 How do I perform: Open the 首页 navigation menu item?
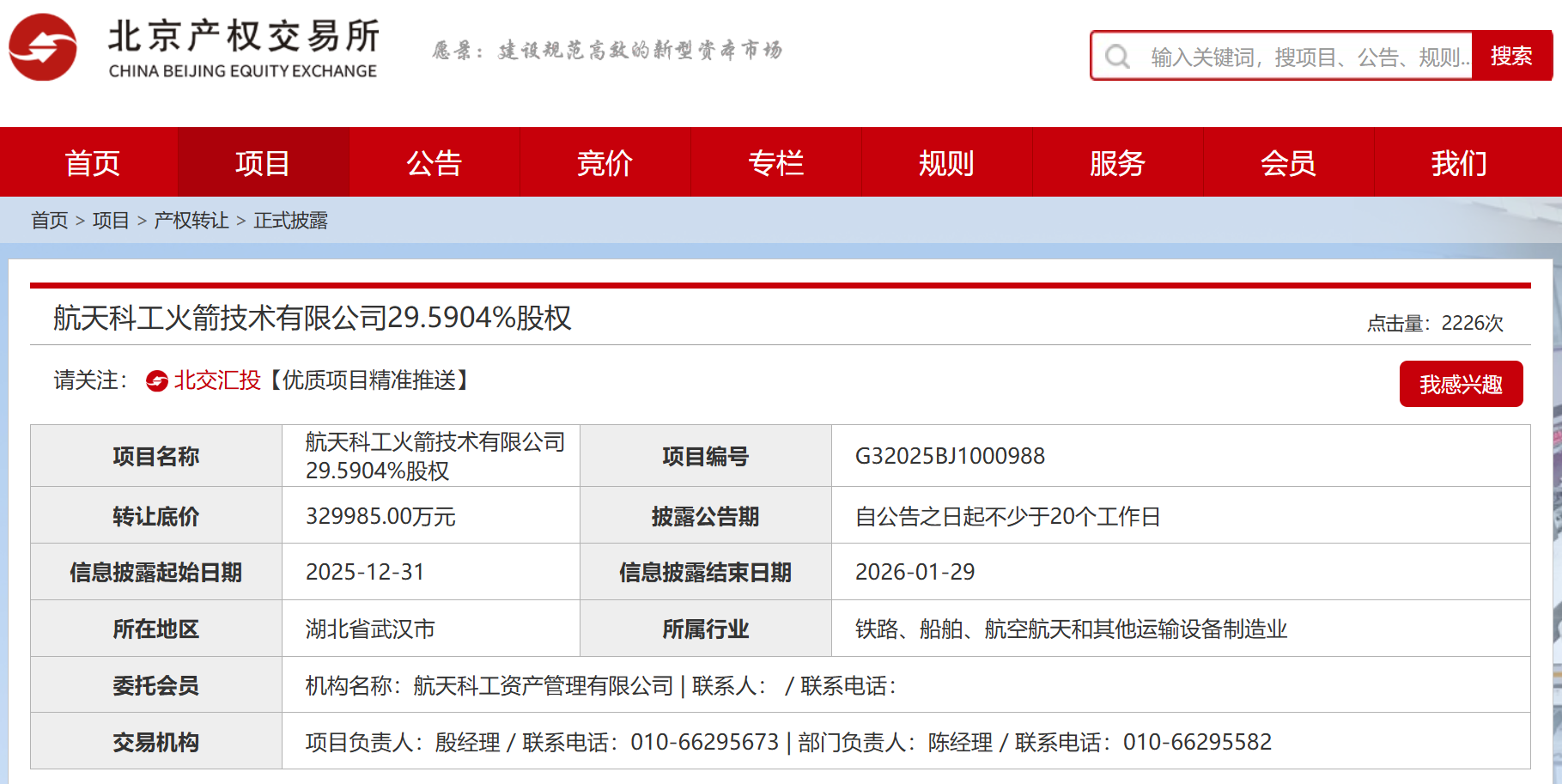click(x=92, y=162)
